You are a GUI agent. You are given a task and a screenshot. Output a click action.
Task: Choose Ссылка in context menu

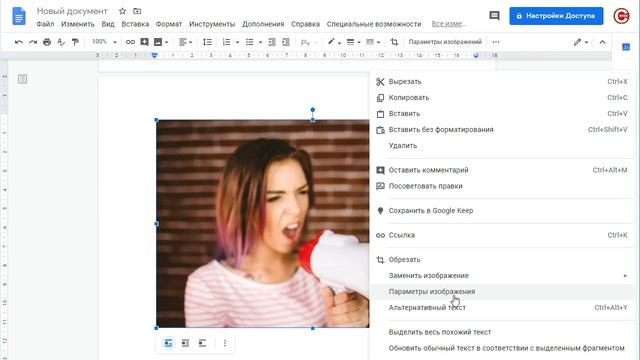502,235
